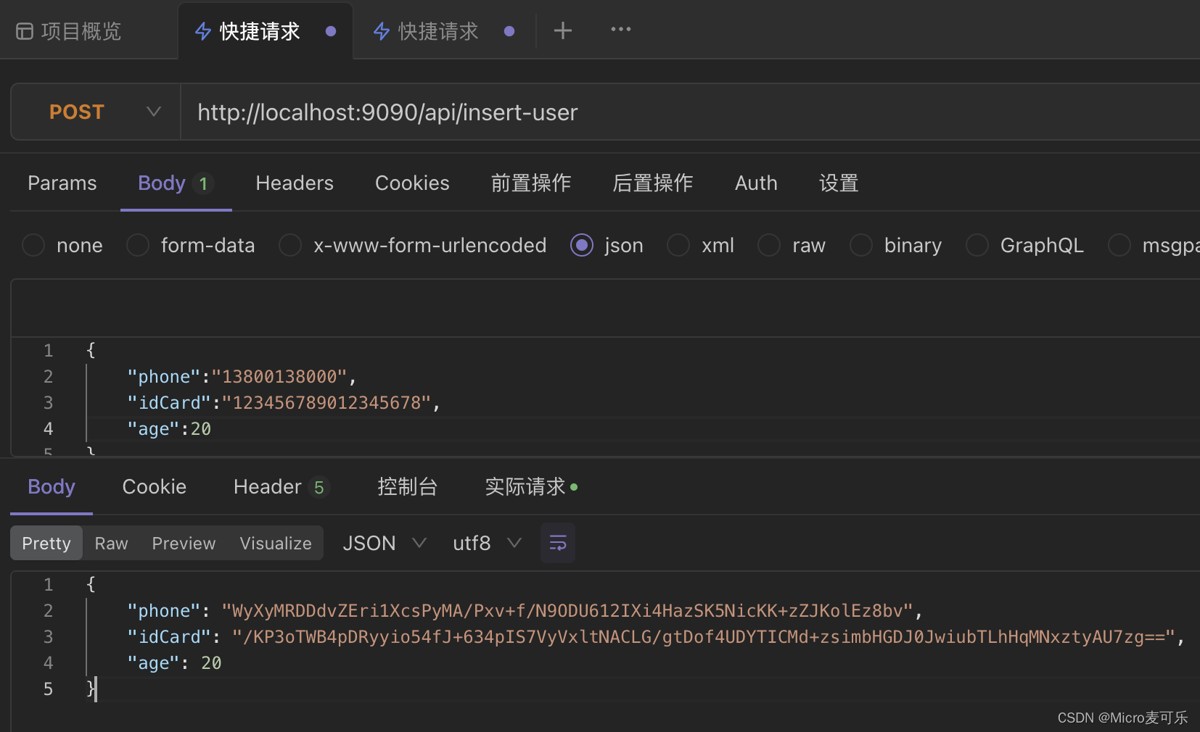Select the GraphQL body type

click(977, 245)
